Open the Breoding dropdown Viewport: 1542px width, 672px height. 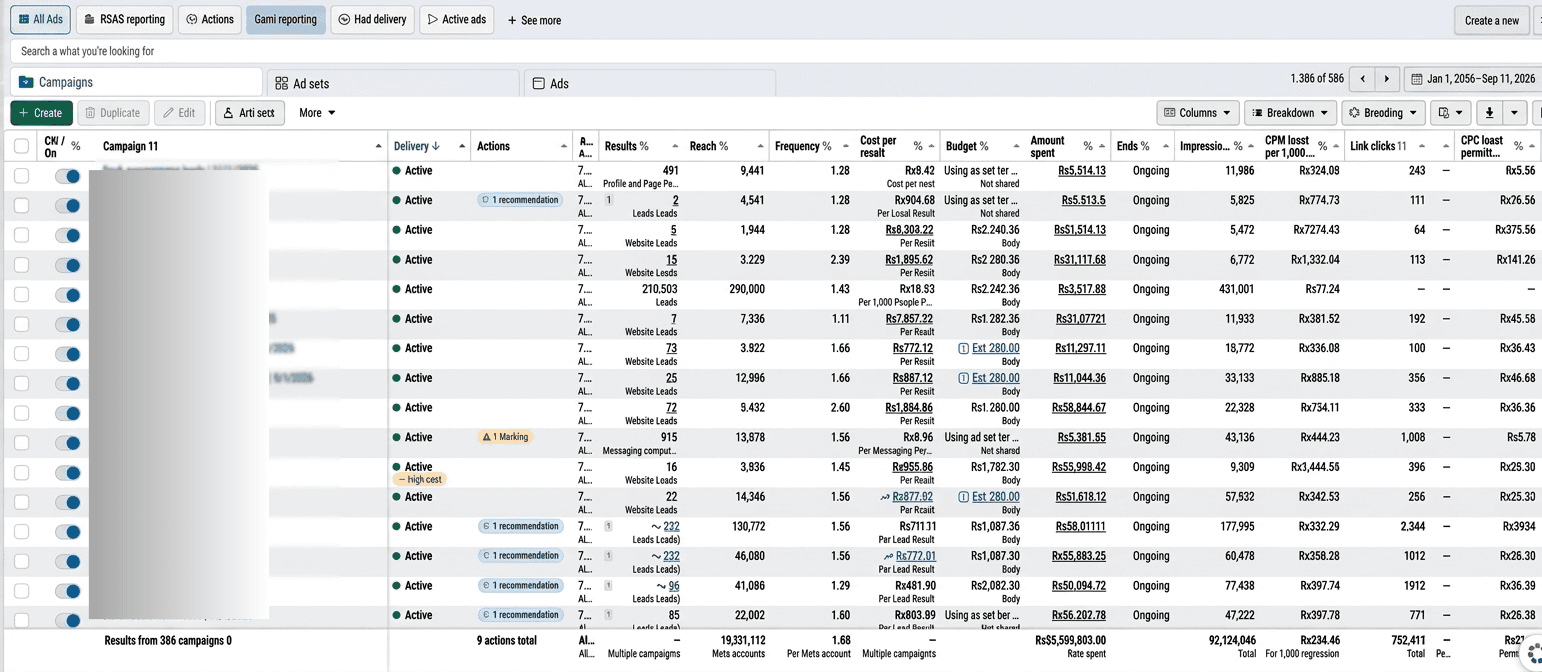click(x=1384, y=113)
